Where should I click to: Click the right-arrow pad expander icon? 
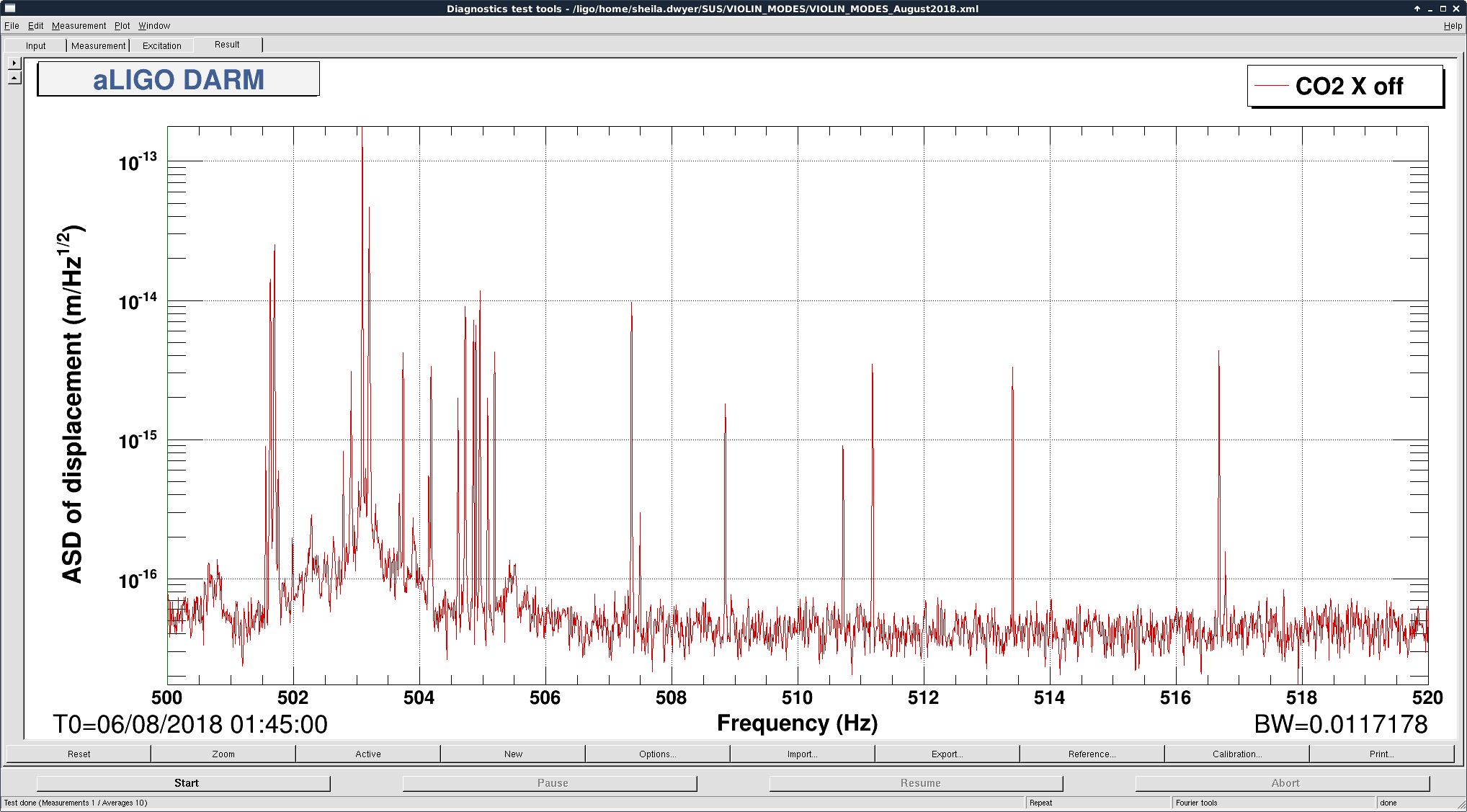[14, 63]
